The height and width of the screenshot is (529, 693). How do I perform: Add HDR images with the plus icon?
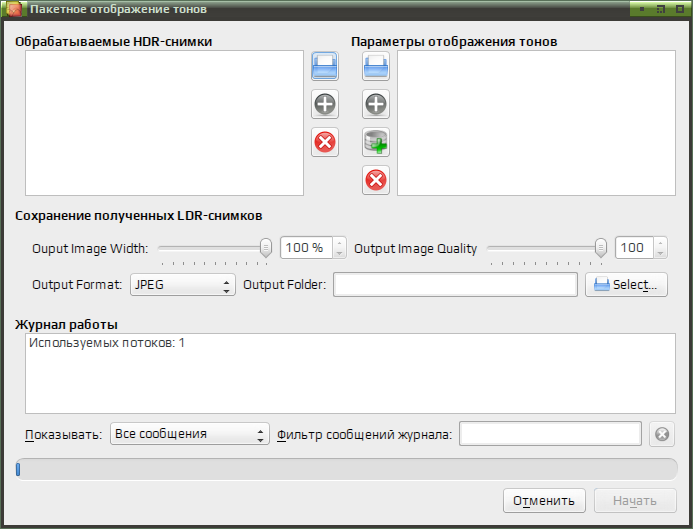[x=325, y=104]
